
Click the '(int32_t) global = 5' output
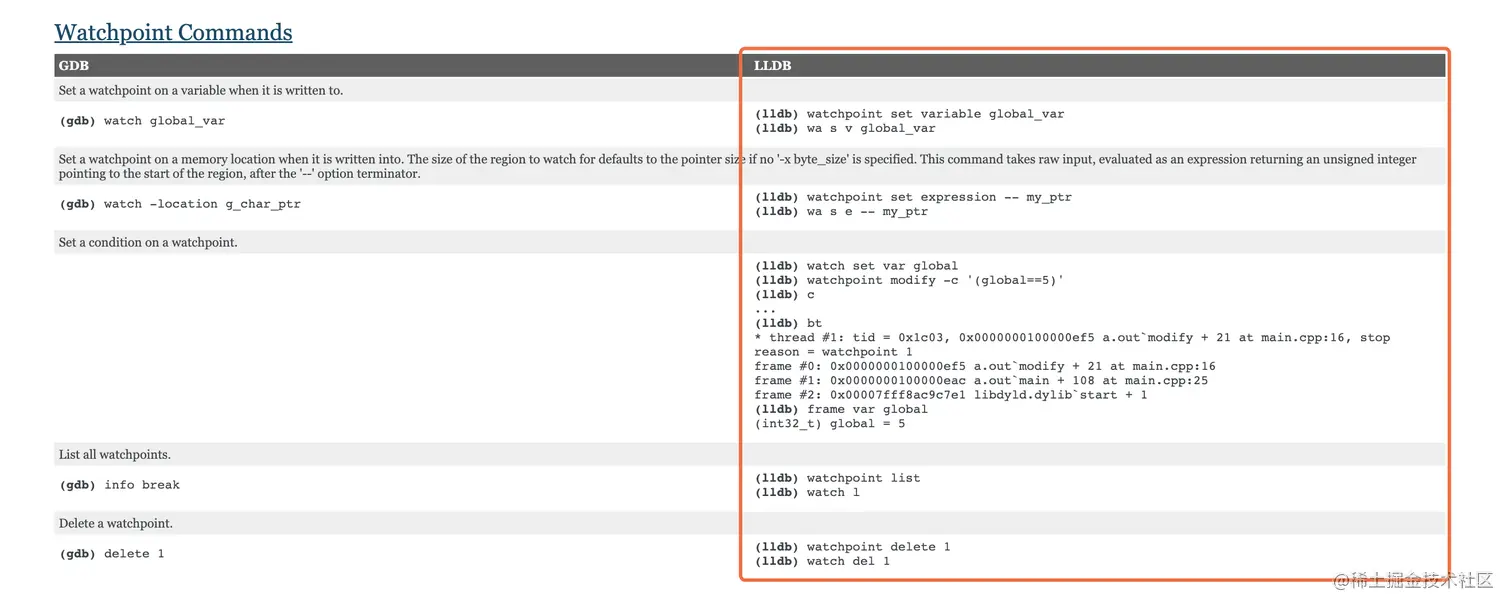829,424
